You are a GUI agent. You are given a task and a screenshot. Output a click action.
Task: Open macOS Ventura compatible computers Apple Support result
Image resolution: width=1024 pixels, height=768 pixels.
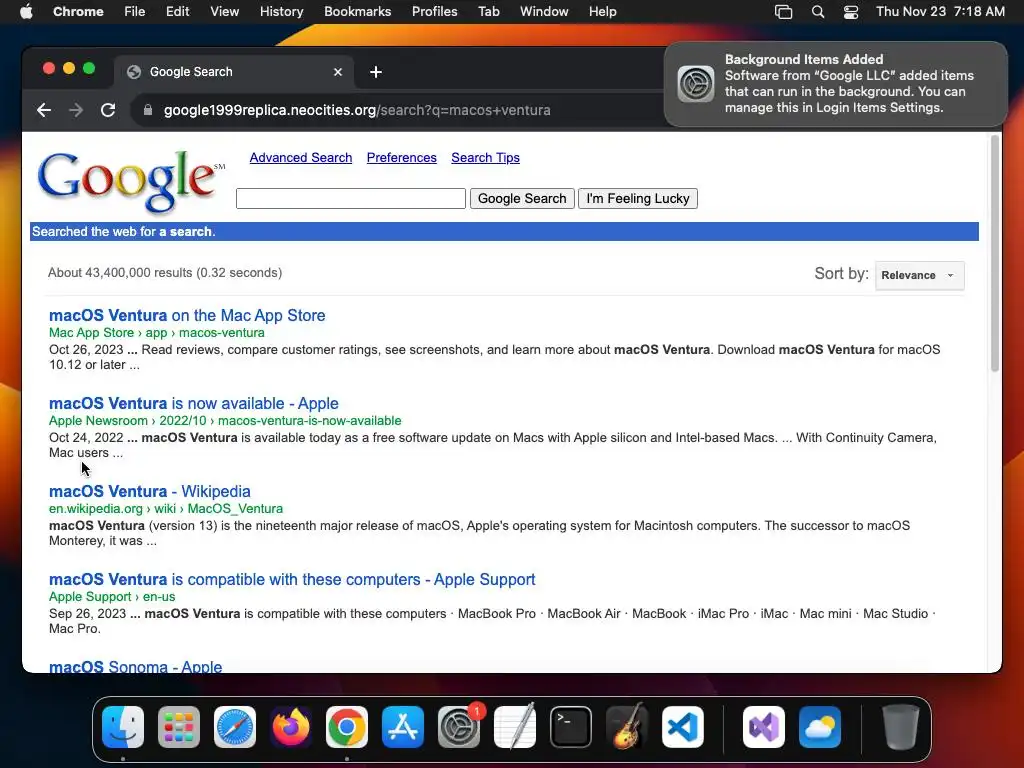click(292, 579)
